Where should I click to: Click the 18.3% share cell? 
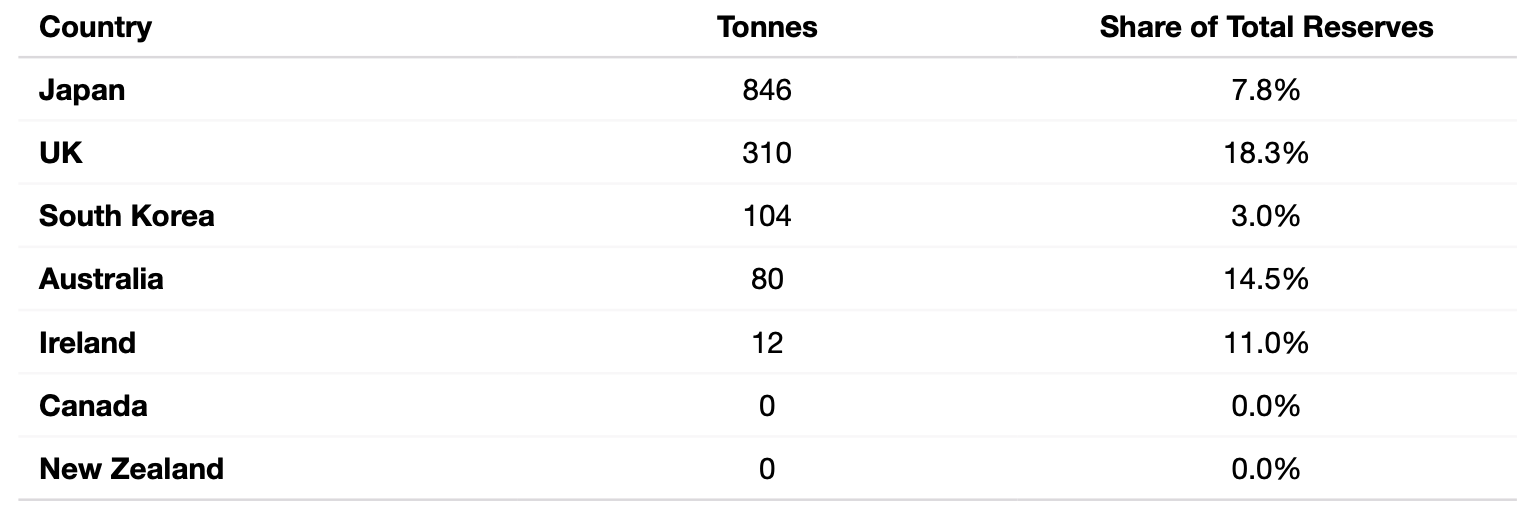tap(1266, 153)
